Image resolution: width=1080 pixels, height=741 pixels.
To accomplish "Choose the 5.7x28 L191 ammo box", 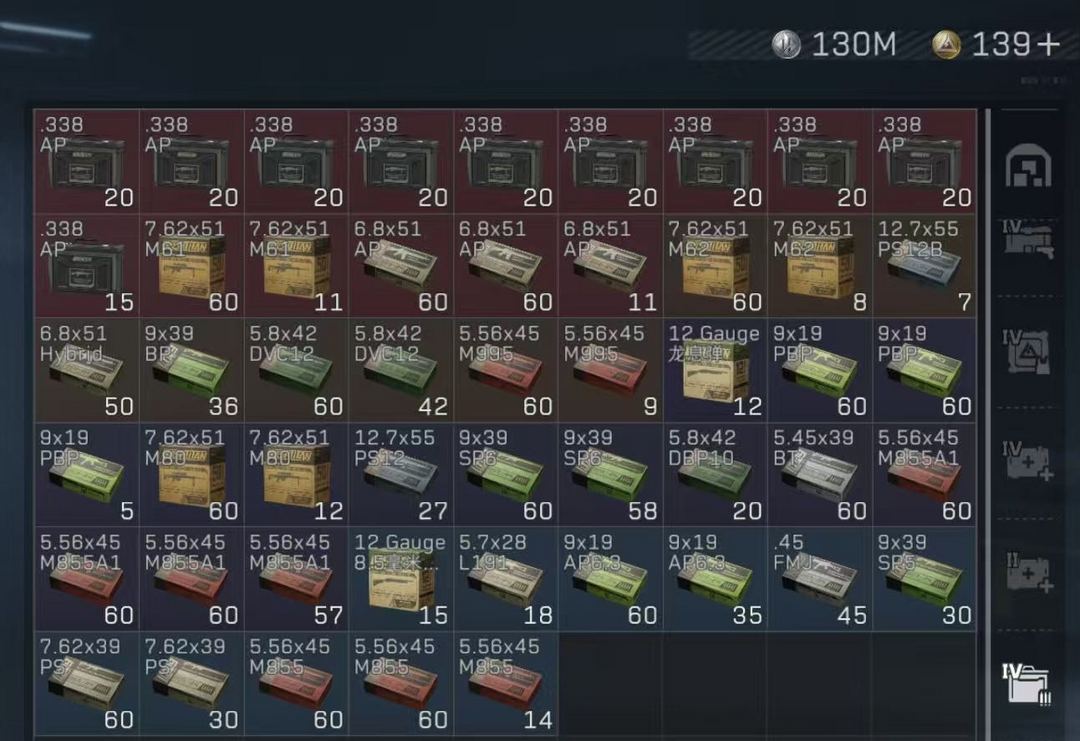I will tap(505, 579).
